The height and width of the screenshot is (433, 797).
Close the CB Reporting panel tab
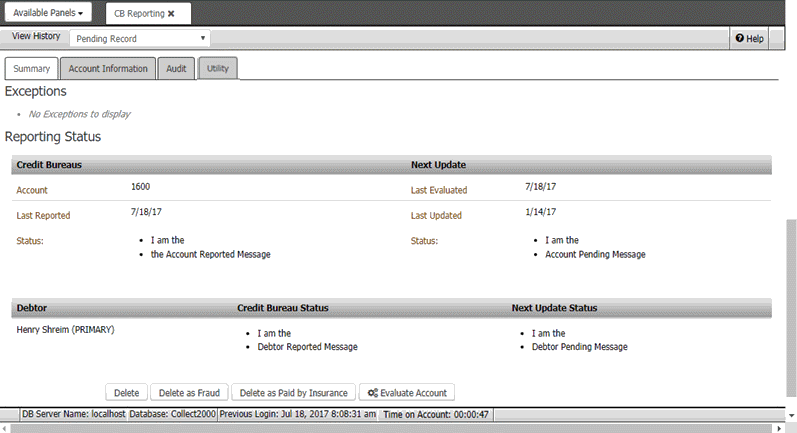(171, 14)
